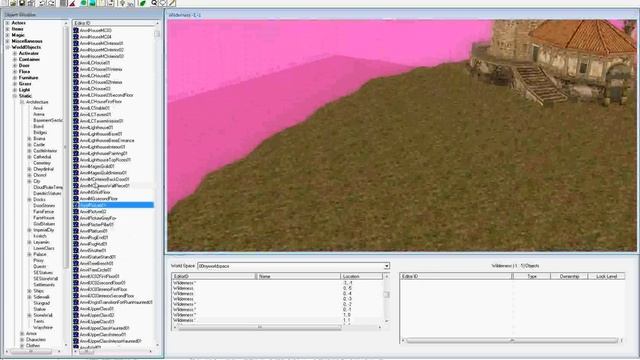This screenshot has height=360, width=640.
Task: Click the Location column header
Action: (x=361, y=276)
